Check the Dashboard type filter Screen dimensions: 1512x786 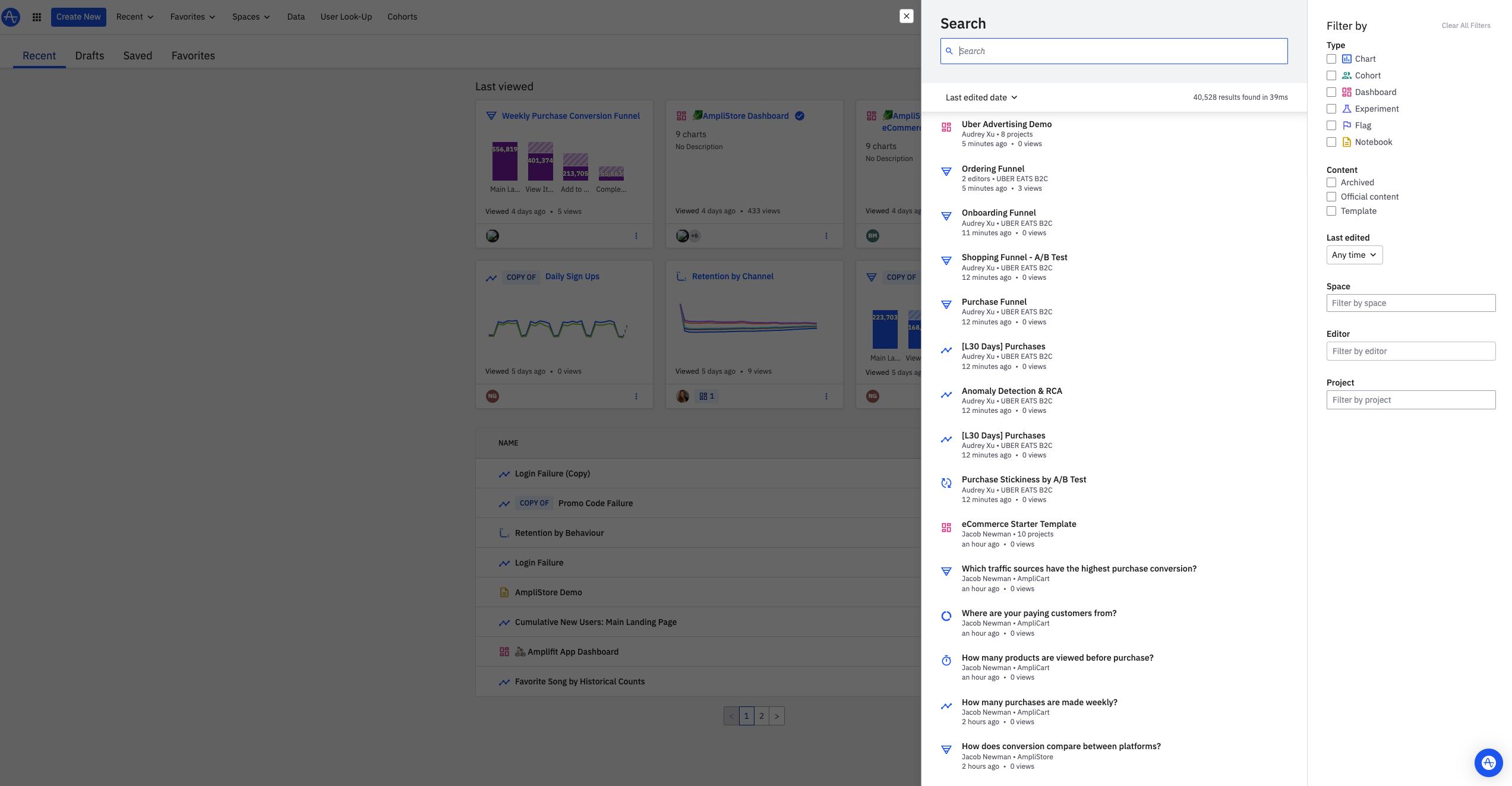[1331, 92]
